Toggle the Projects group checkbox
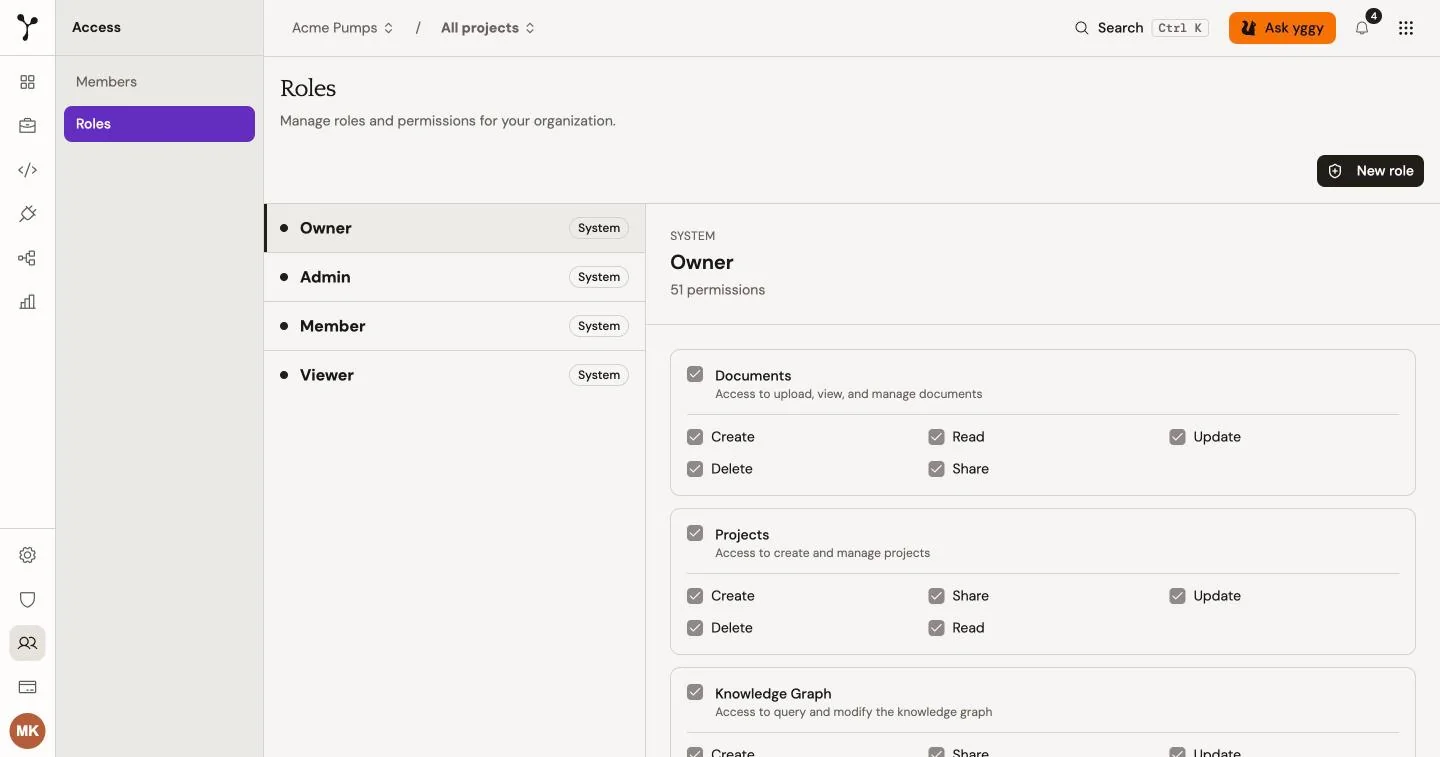Viewport: 1440px width, 757px height. pos(695,533)
